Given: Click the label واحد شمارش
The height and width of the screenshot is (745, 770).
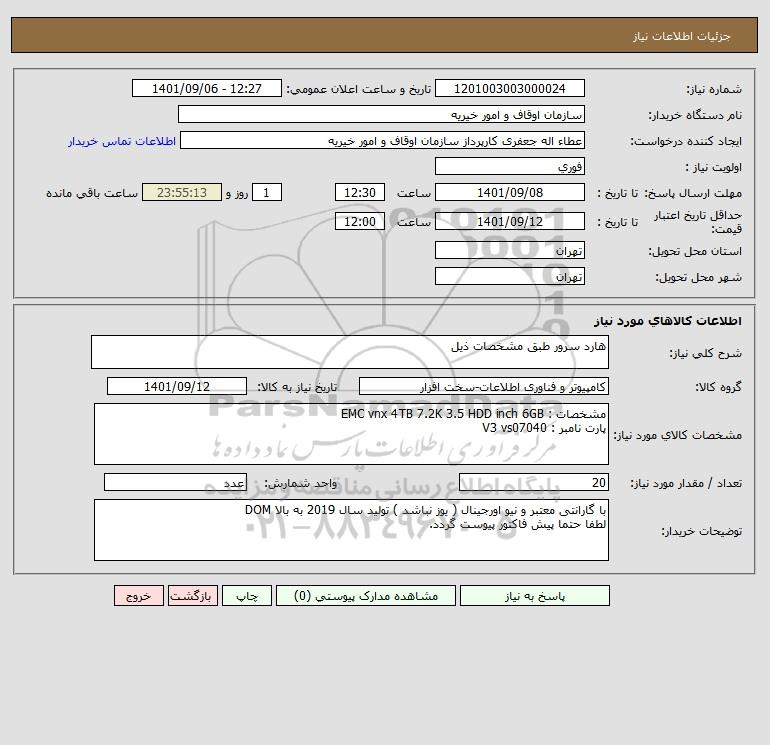Looking at the screenshot, I should (301, 483).
